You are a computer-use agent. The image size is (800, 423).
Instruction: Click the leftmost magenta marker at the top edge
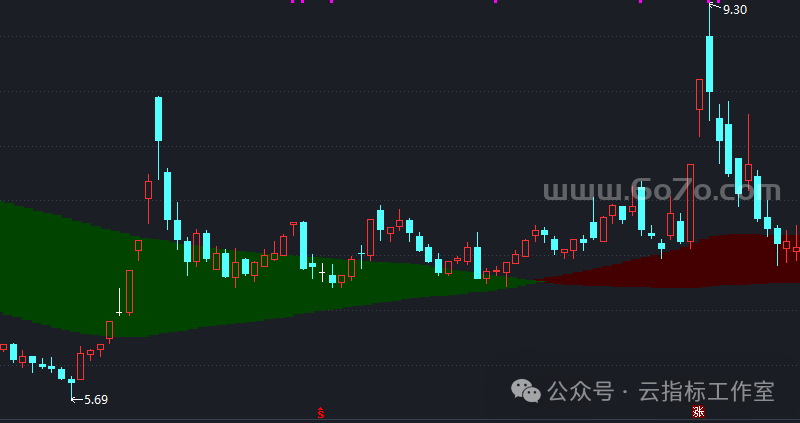coord(292,2)
